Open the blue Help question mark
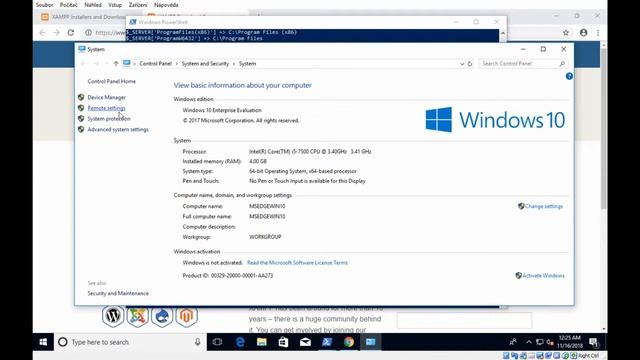Image resolution: width=640 pixels, height=360 pixels. pos(569,76)
